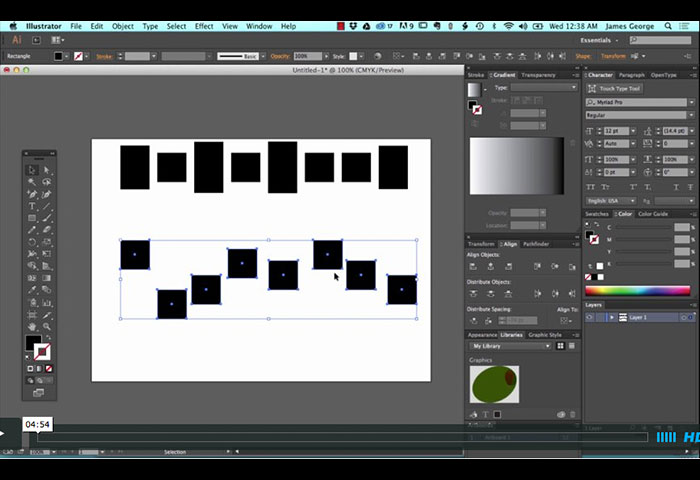Select the Zoom tool
Image resolution: width=700 pixels, height=480 pixels.
coord(46,327)
